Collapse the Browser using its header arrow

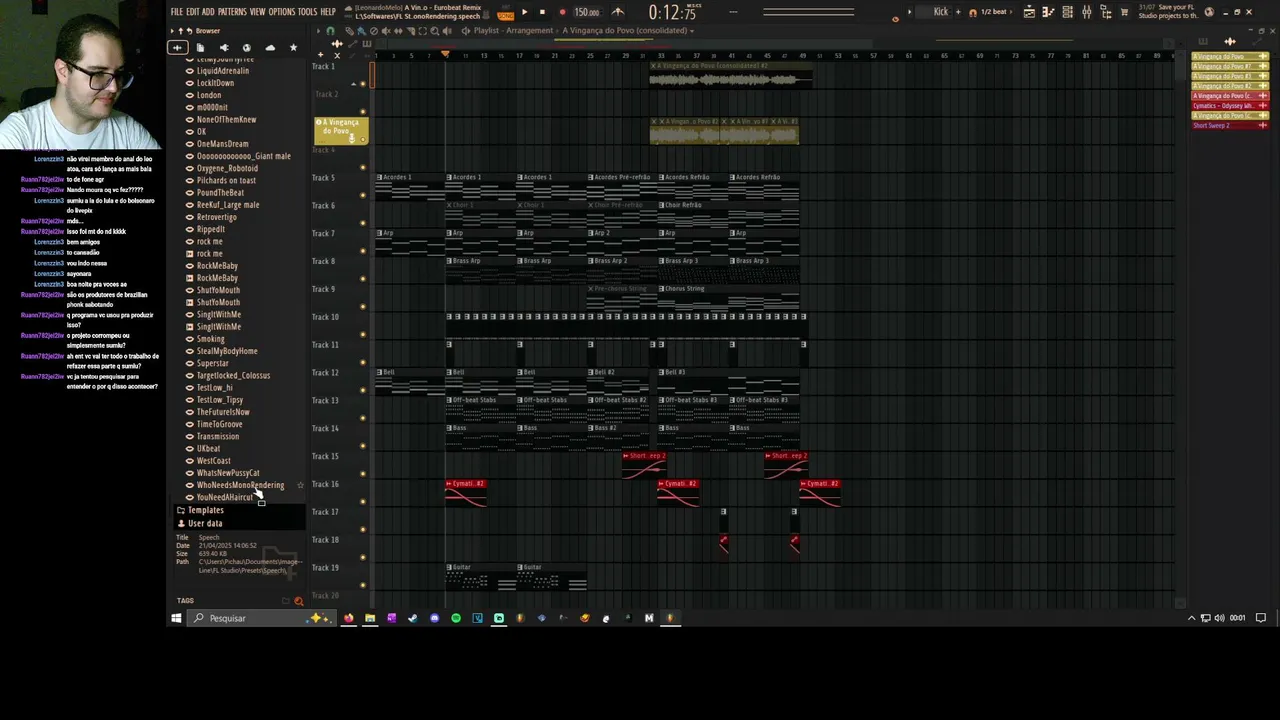(x=172, y=31)
